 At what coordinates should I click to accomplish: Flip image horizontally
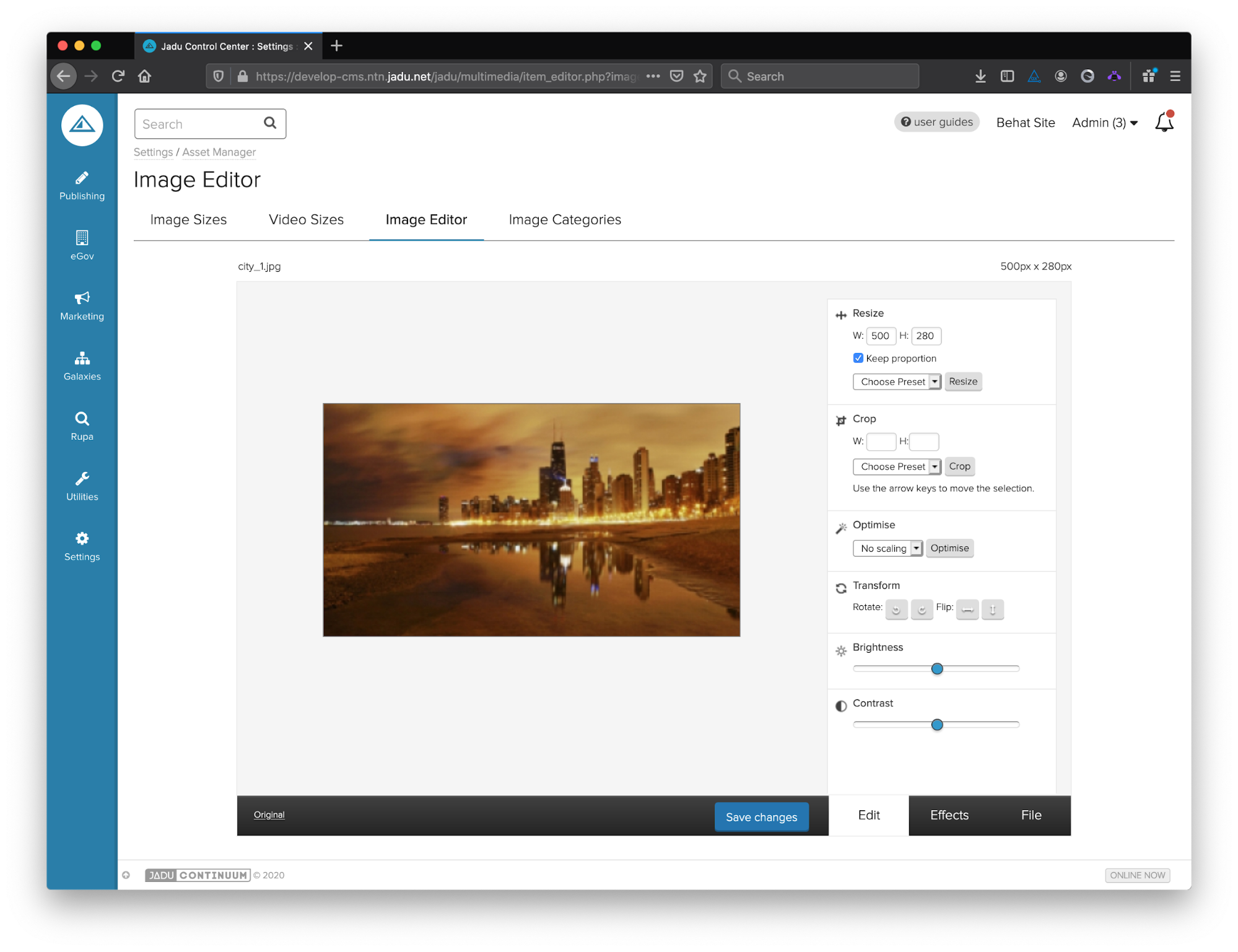point(967,609)
